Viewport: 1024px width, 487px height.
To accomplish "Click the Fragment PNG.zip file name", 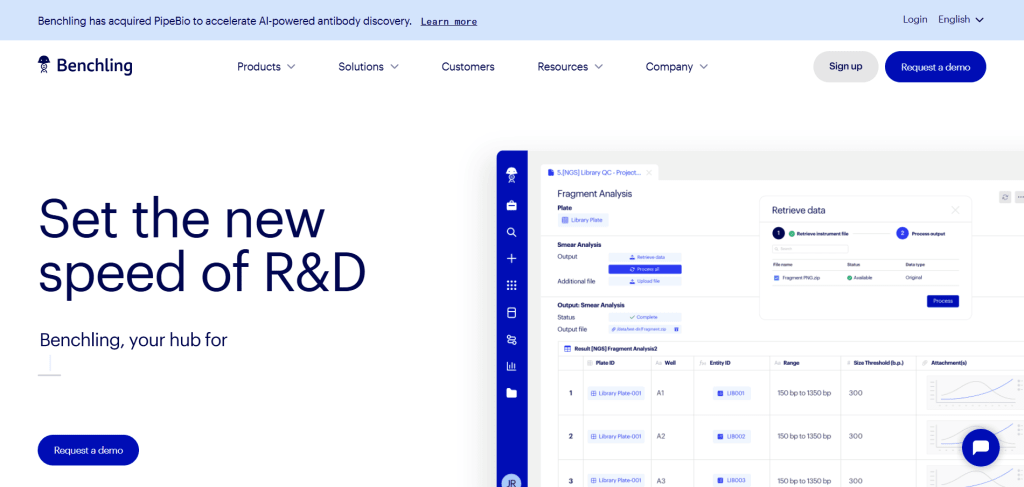I will pyautogui.click(x=801, y=278).
